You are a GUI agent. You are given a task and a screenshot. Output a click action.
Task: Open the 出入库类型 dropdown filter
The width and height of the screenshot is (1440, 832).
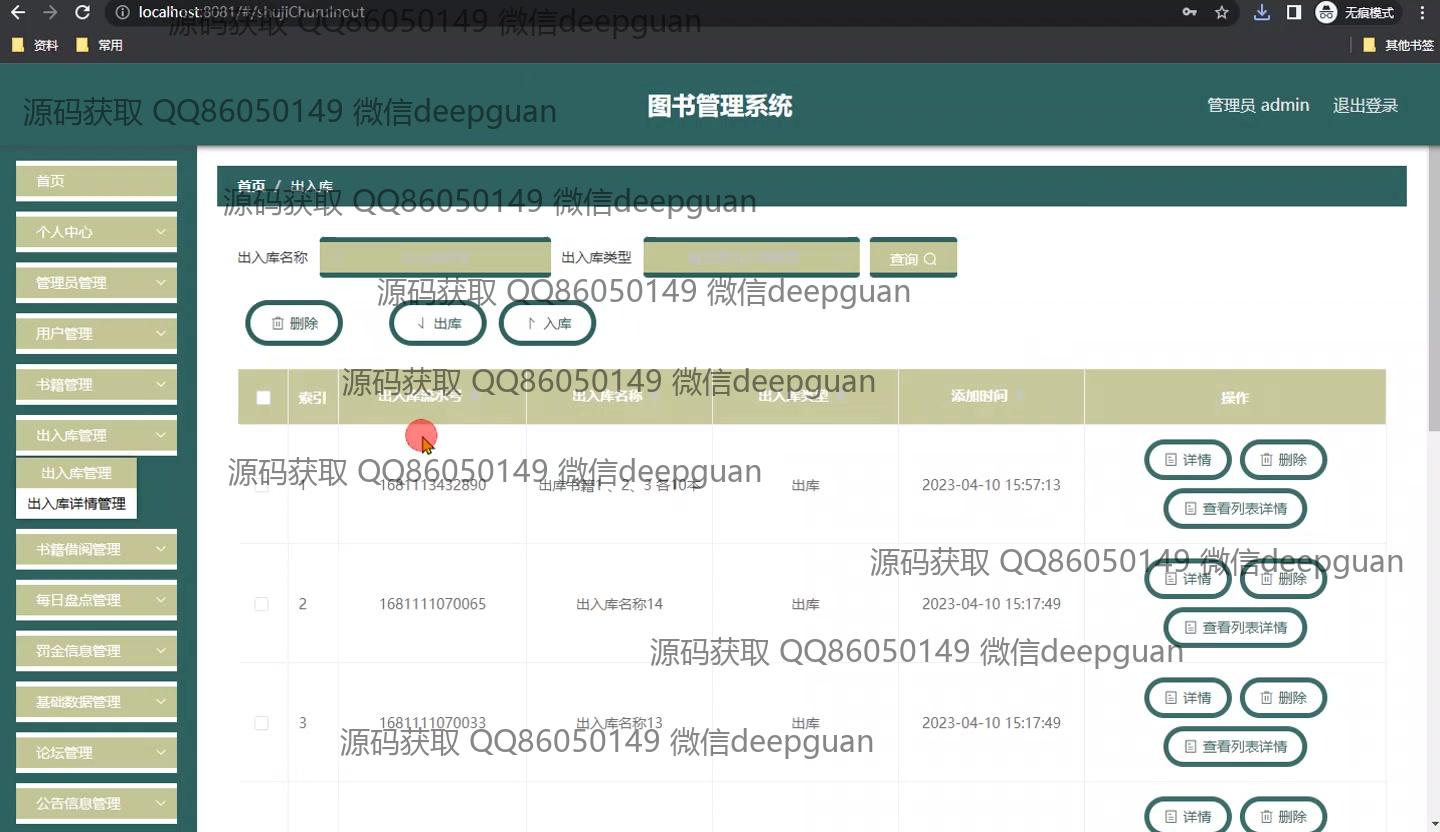[x=751, y=257]
